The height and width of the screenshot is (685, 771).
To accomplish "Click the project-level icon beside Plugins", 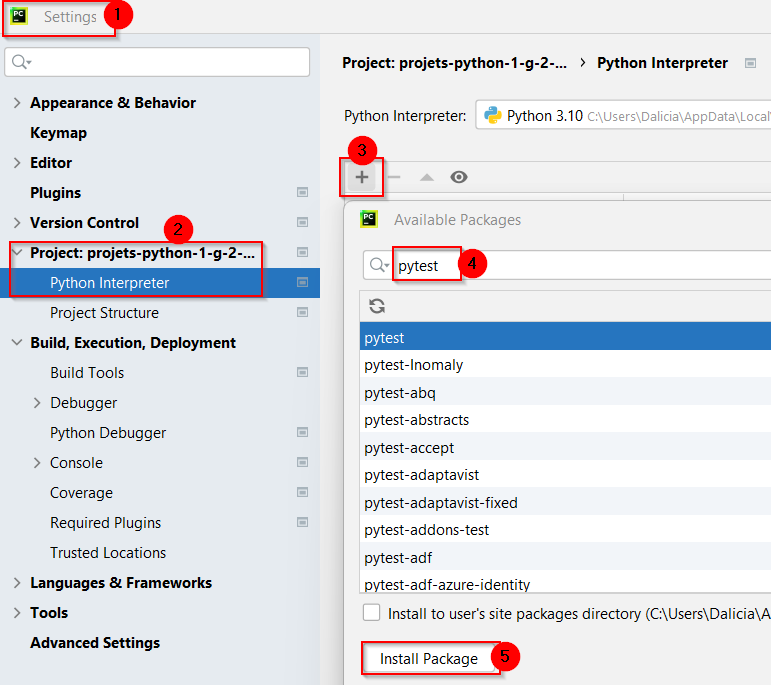I will tap(302, 193).
